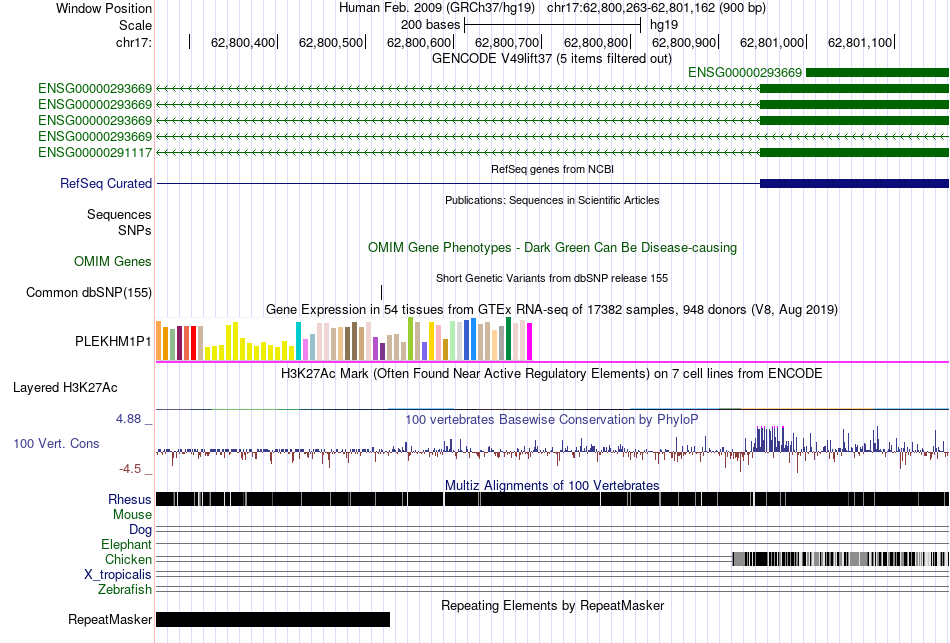Select the Scale track label
The width and height of the screenshot is (950, 643).
tap(135, 25)
